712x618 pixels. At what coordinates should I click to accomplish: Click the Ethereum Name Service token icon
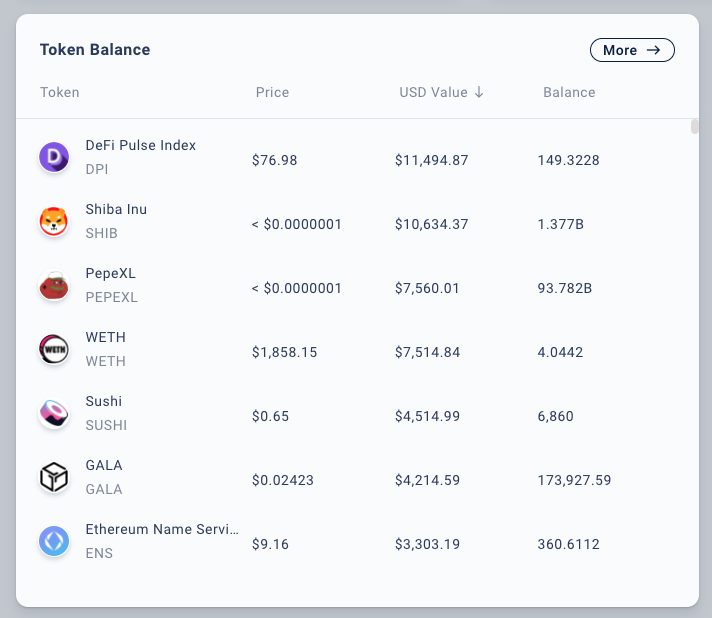pyautogui.click(x=54, y=541)
